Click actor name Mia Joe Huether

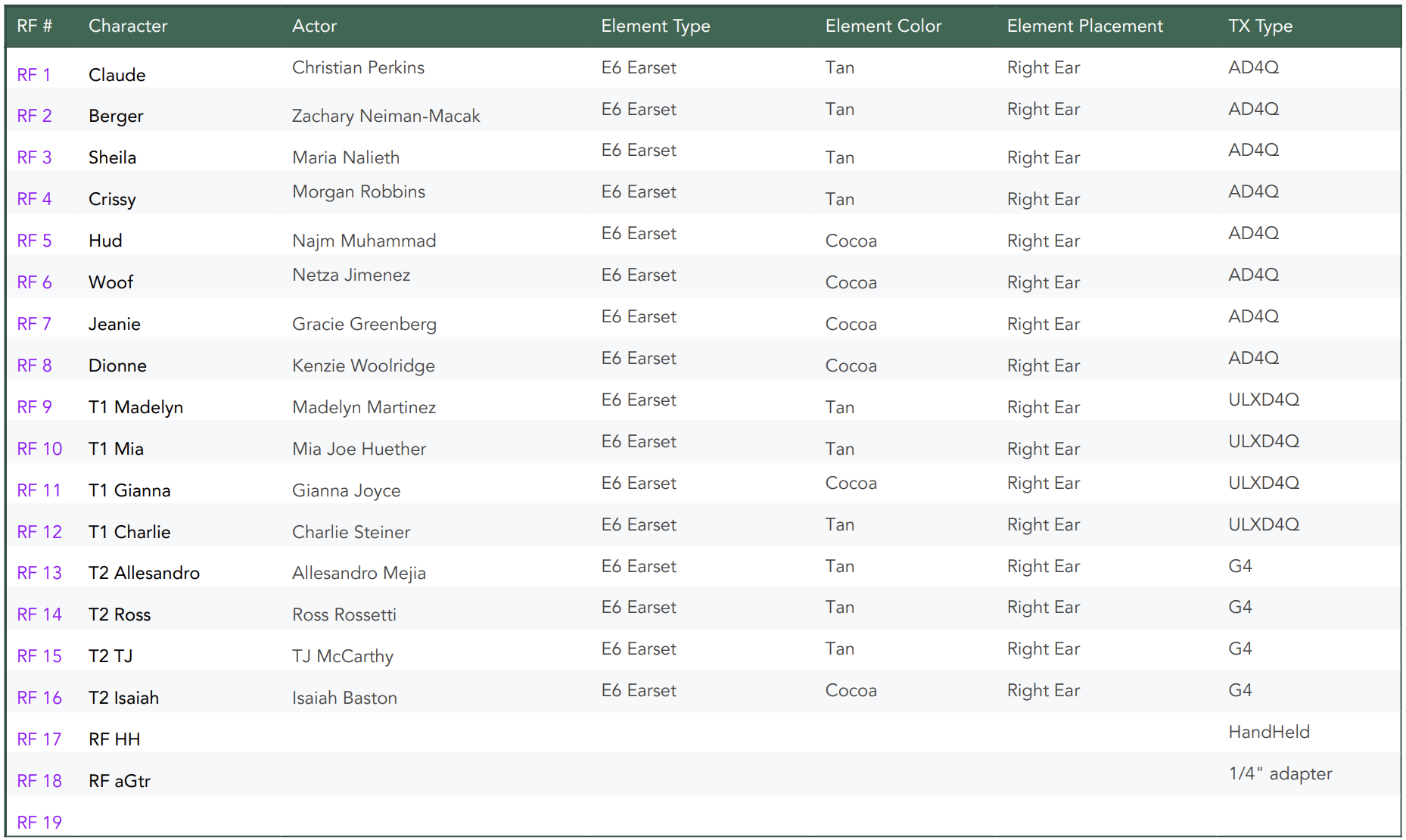(x=359, y=449)
